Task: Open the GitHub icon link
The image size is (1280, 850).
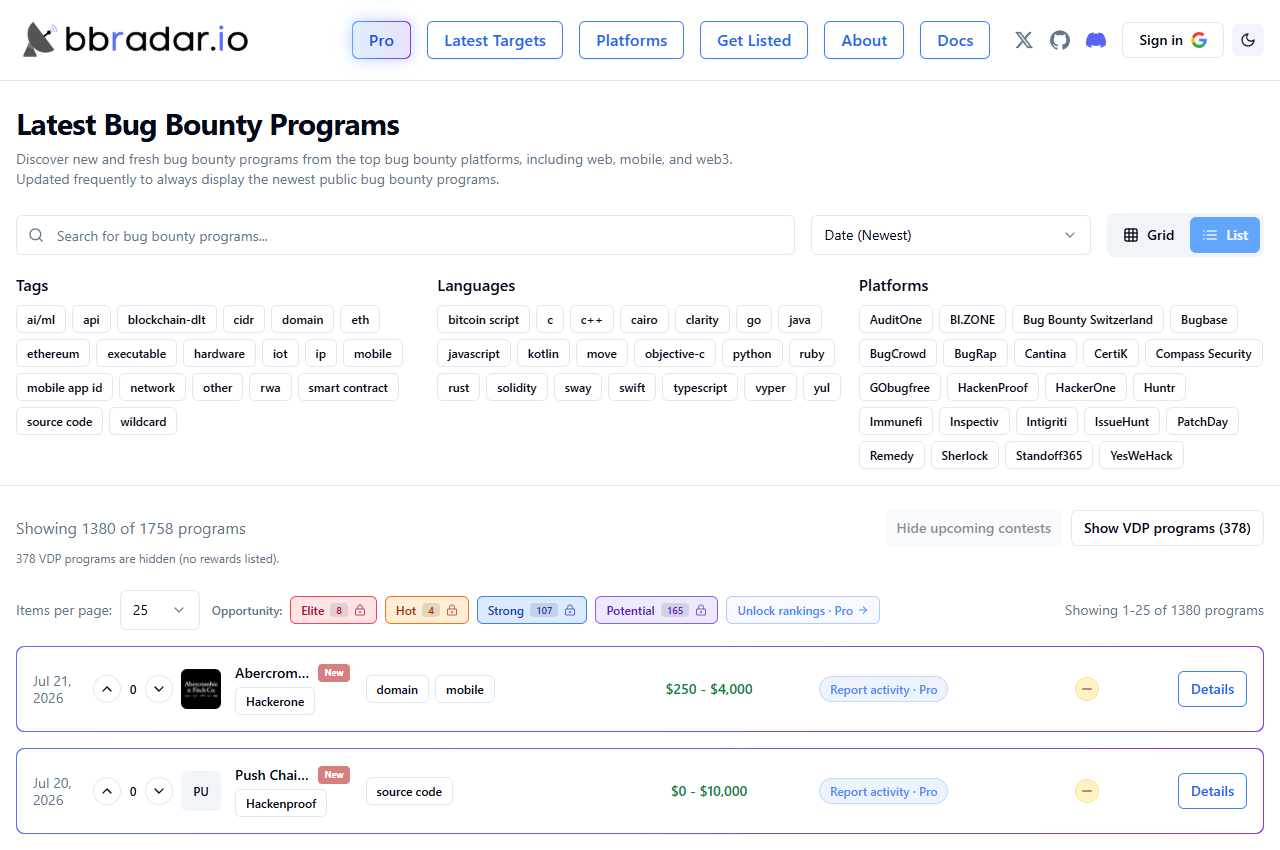Action: [x=1060, y=40]
